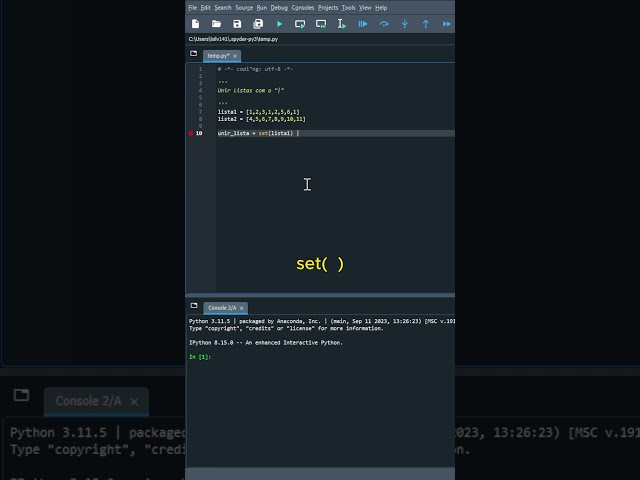Open the editor pane file browser icon
The width and height of the screenshot is (640, 480).
(x=193, y=53)
